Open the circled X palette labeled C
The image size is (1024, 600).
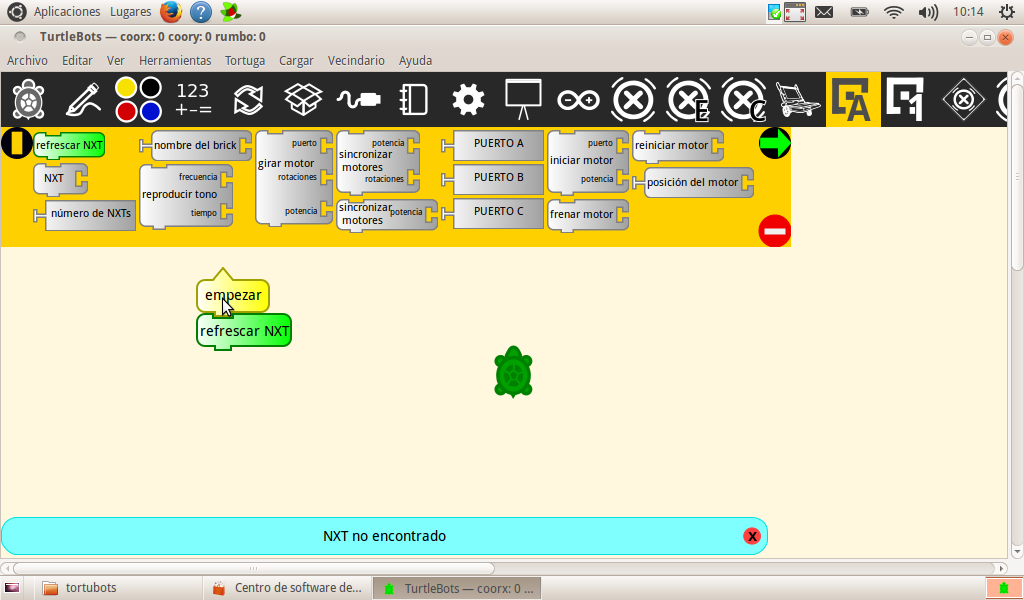(x=743, y=100)
